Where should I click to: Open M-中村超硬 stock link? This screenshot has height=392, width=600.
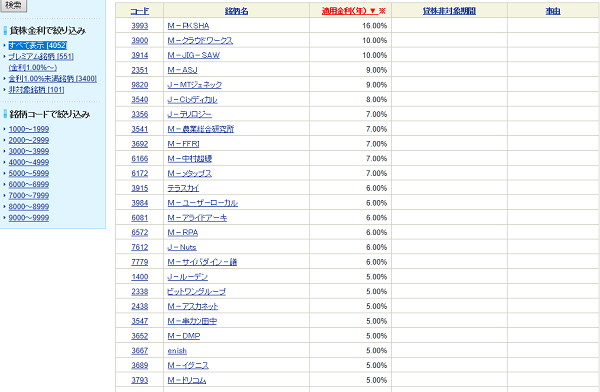click(x=190, y=158)
